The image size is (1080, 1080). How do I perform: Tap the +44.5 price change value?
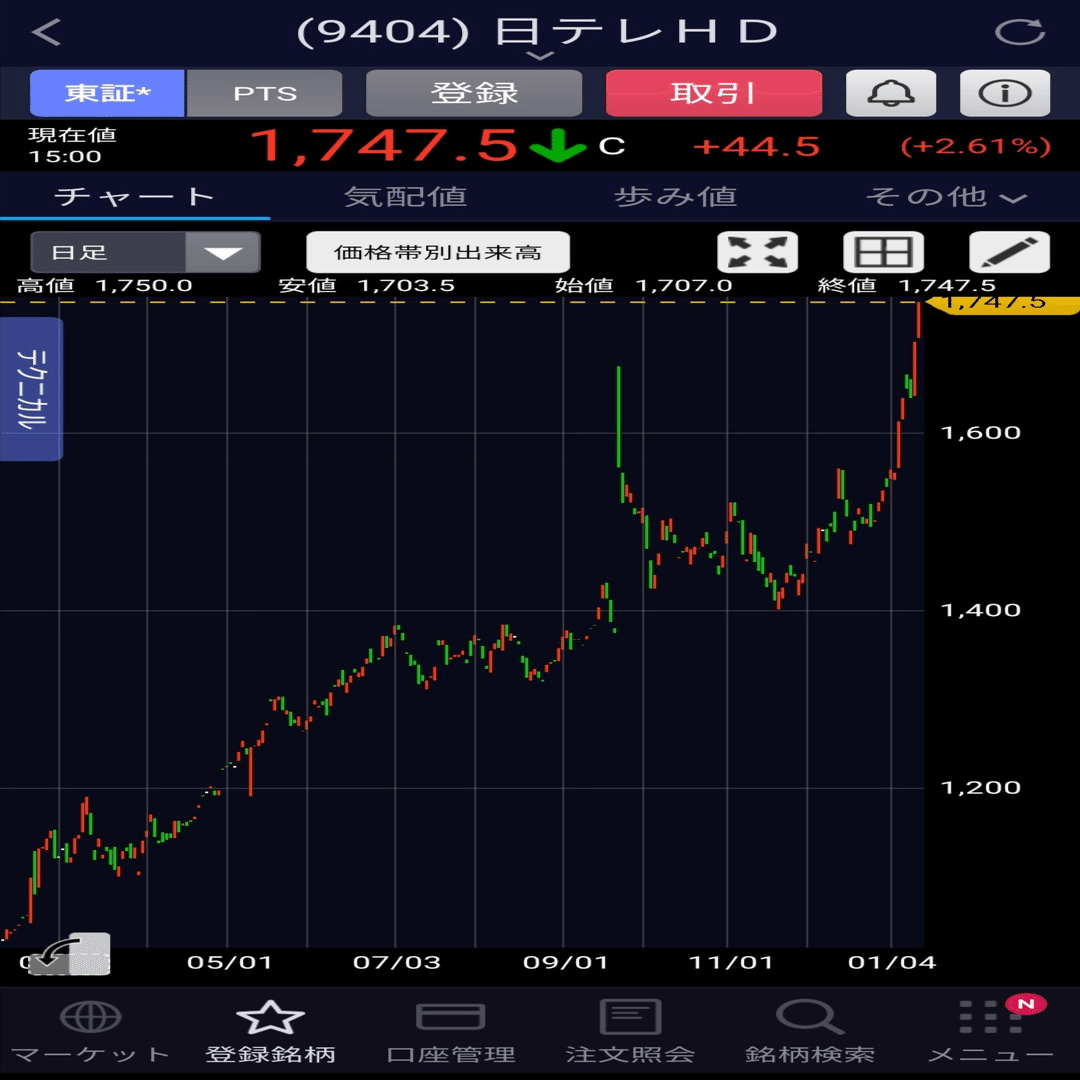(x=756, y=147)
